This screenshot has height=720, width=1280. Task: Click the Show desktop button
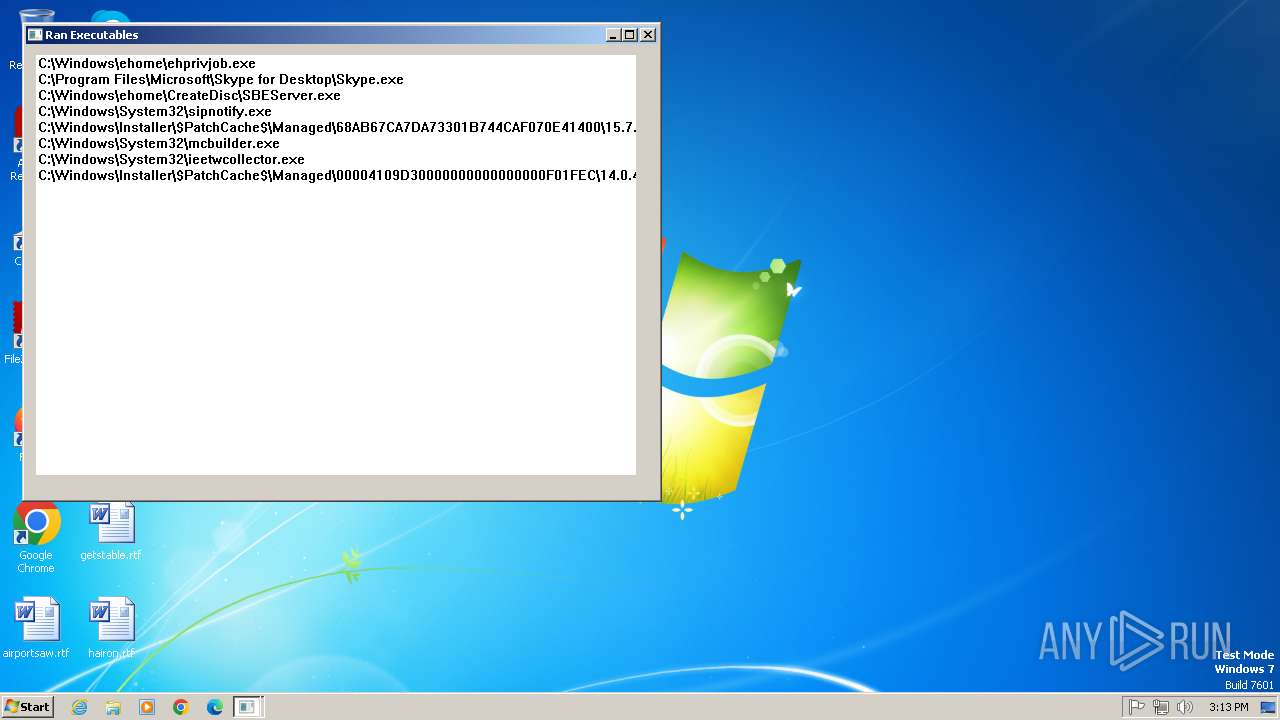pos(1268,707)
